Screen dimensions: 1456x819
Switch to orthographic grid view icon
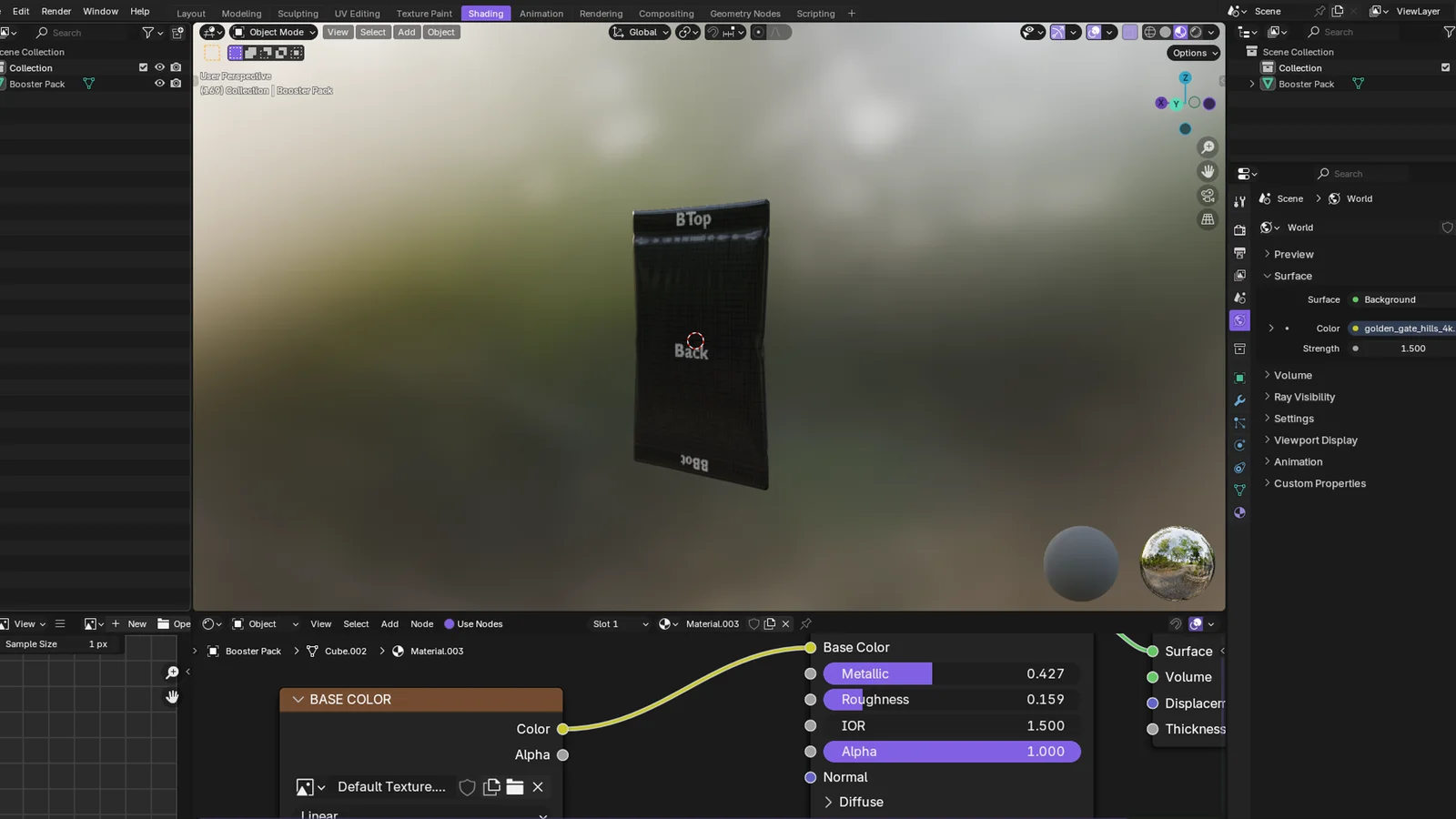(x=1208, y=219)
